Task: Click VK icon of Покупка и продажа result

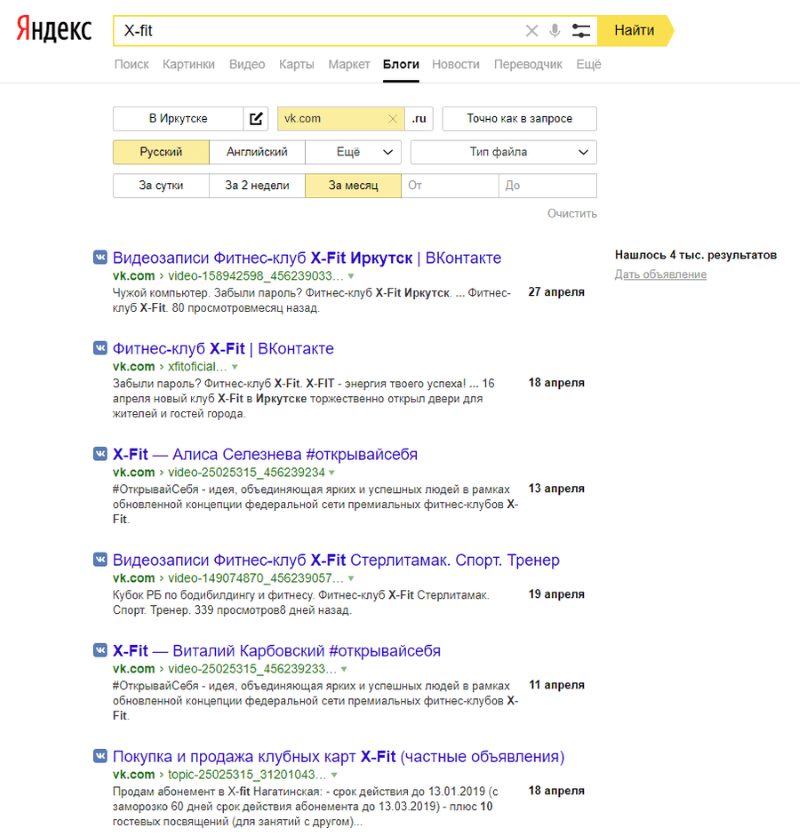Action: pyautogui.click(x=100, y=756)
